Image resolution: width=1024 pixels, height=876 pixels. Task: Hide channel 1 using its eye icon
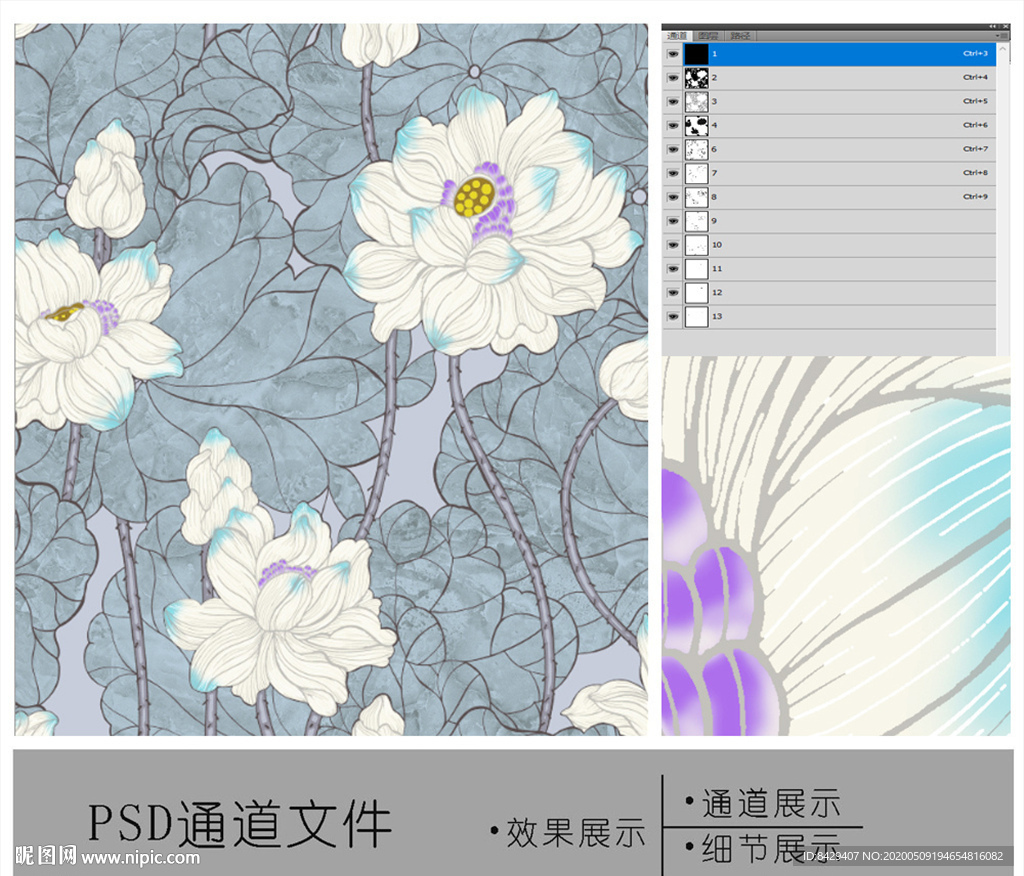pyautogui.click(x=672, y=53)
